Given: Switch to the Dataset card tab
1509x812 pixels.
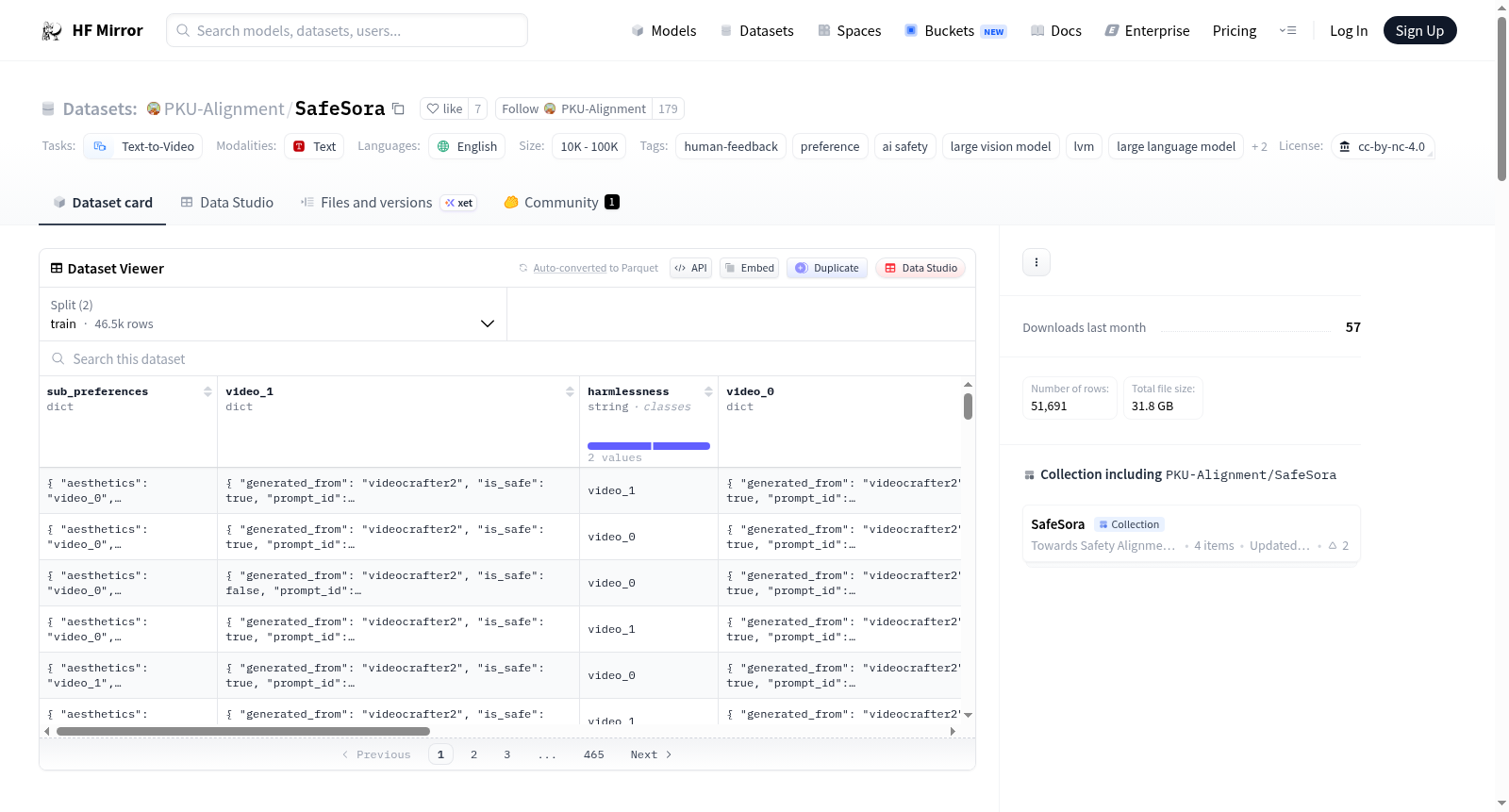Looking at the screenshot, I should (x=103, y=203).
